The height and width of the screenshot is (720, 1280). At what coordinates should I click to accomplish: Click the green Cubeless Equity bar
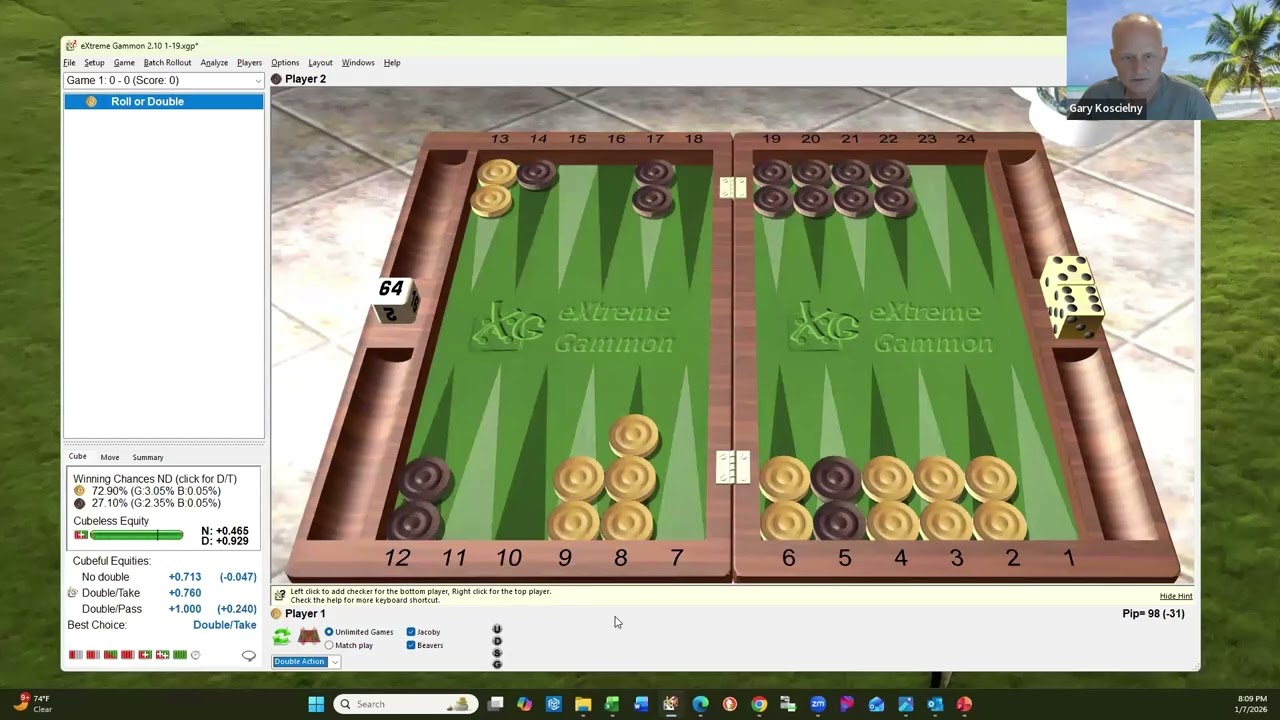(x=136, y=536)
